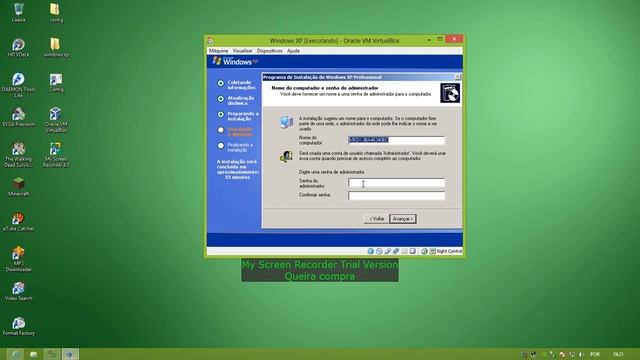The height and width of the screenshot is (360, 640).
Task: Launch Minecraft desktop shortcut
Action: tap(18, 187)
